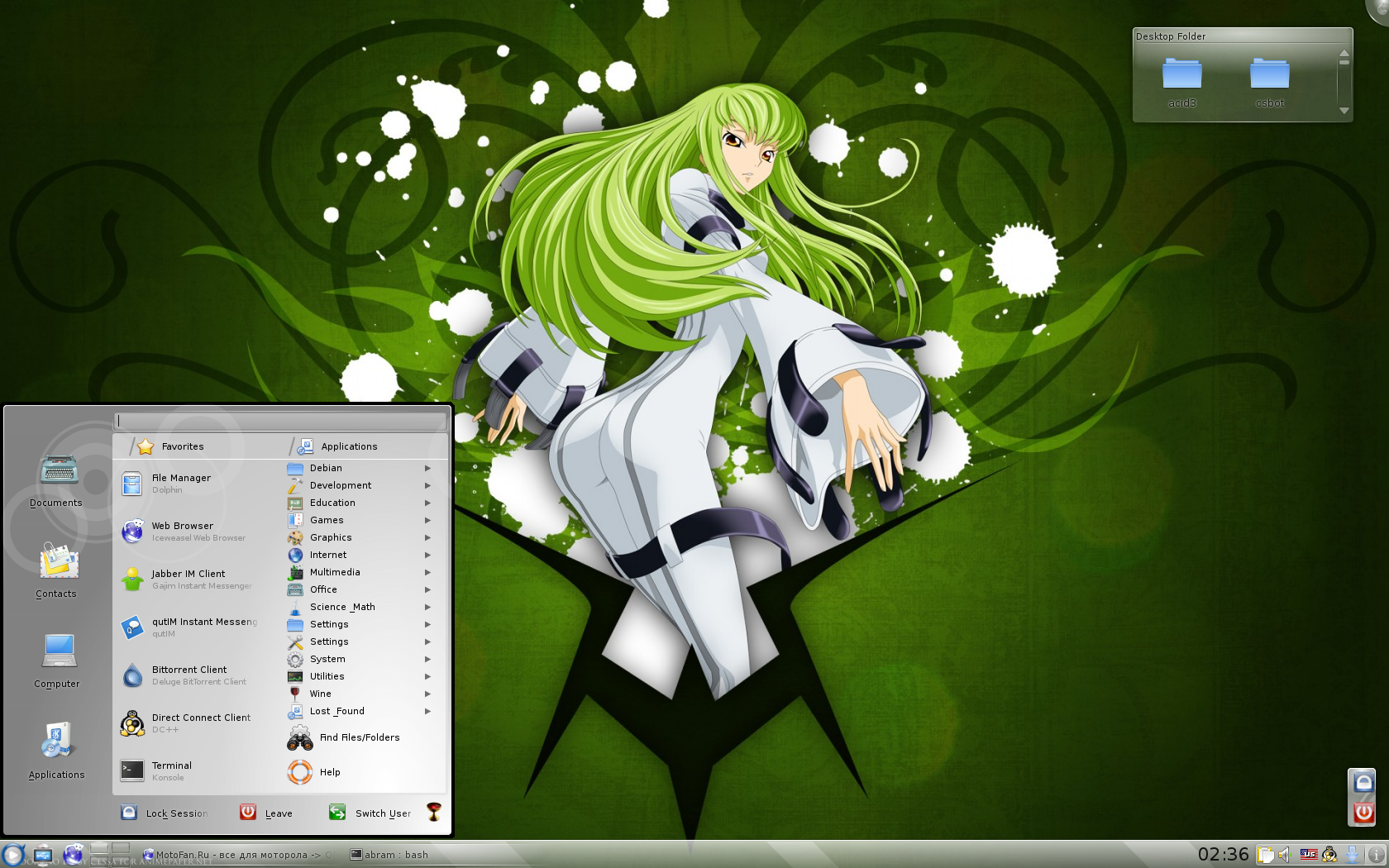Click Desktop Folder scroll up arrow

(1344, 53)
